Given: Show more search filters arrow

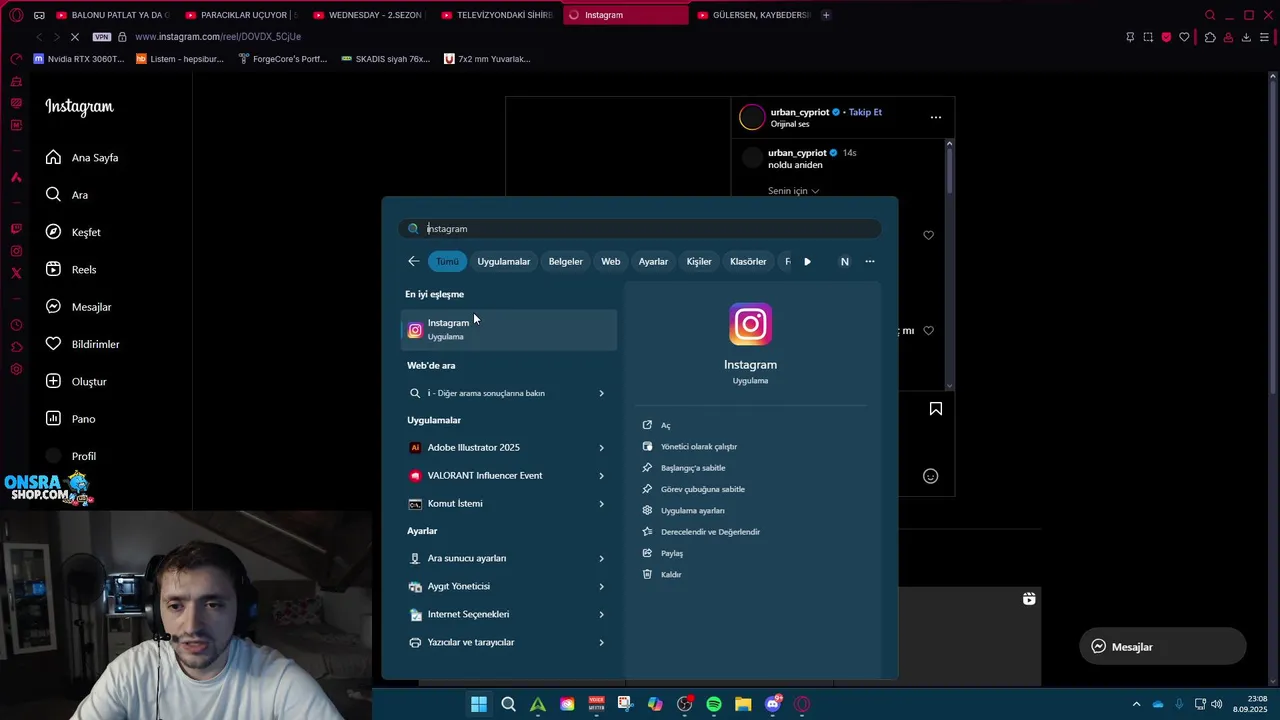Looking at the screenshot, I should 808,261.
